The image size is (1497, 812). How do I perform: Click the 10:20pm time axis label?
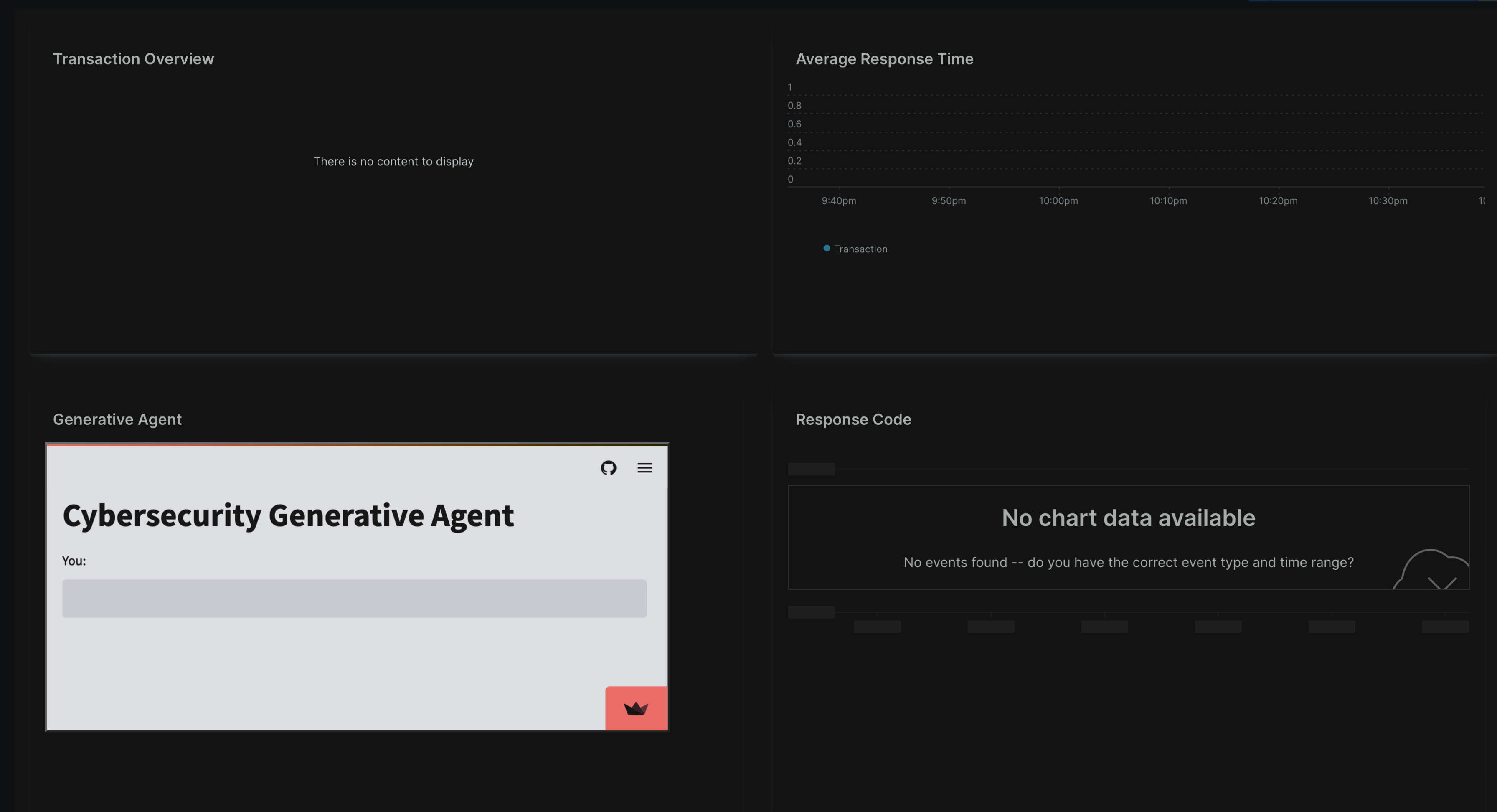pos(1277,200)
